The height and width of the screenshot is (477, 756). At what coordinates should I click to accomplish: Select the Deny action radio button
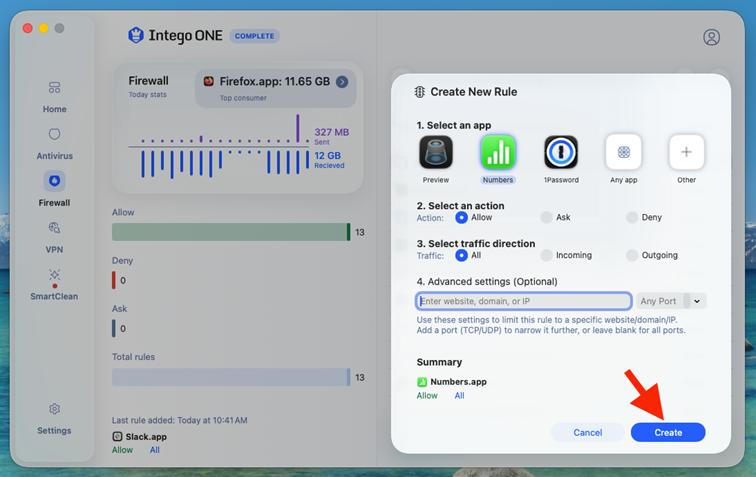(632, 218)
